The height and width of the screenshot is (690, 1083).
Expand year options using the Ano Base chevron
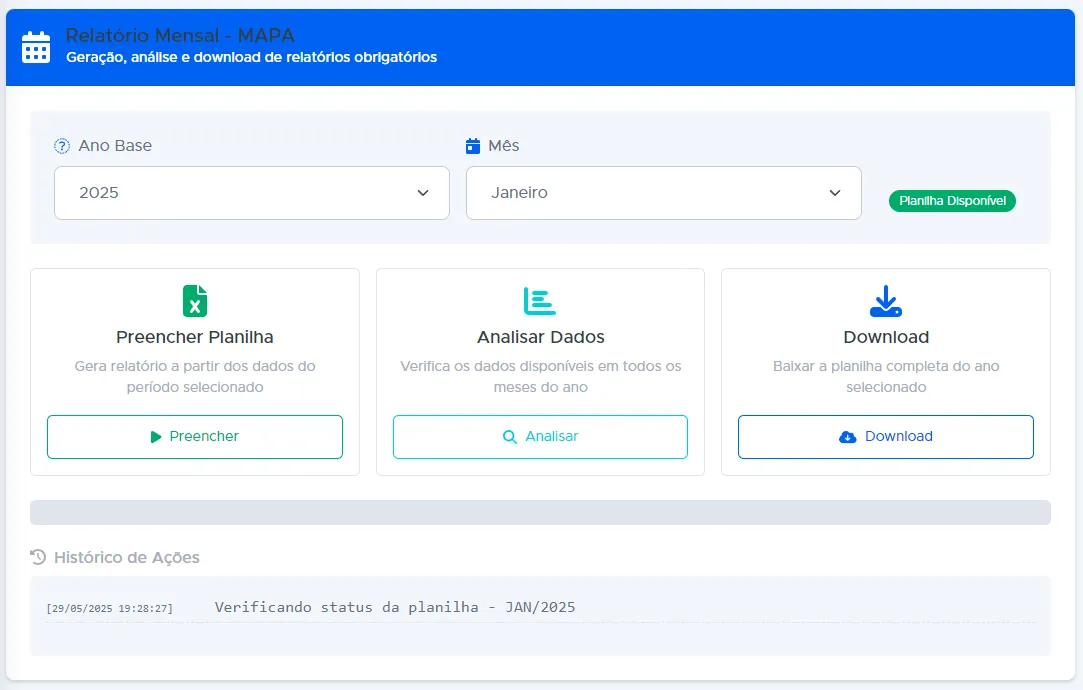click(x=423, y=193)
